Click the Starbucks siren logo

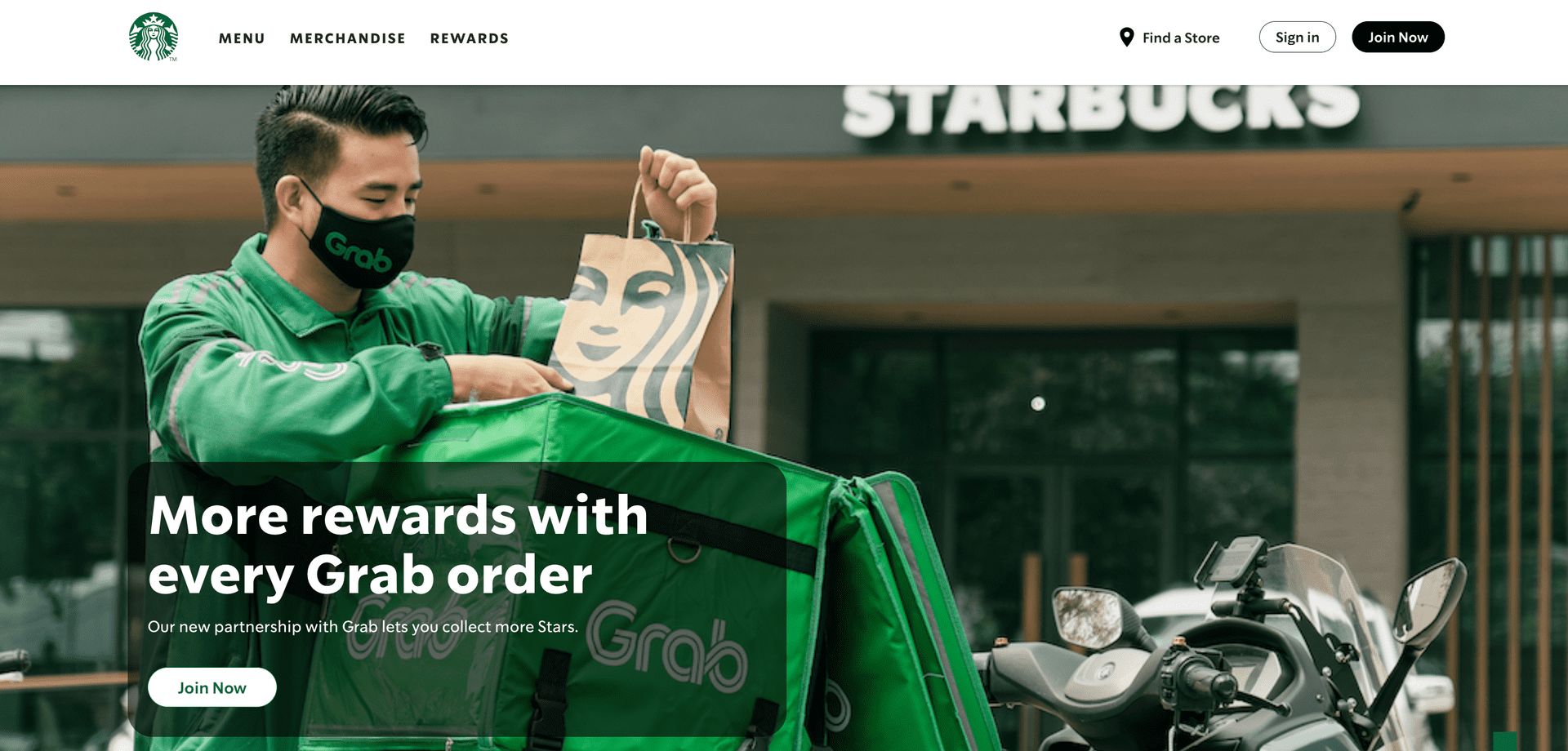[x=154, y=37]
